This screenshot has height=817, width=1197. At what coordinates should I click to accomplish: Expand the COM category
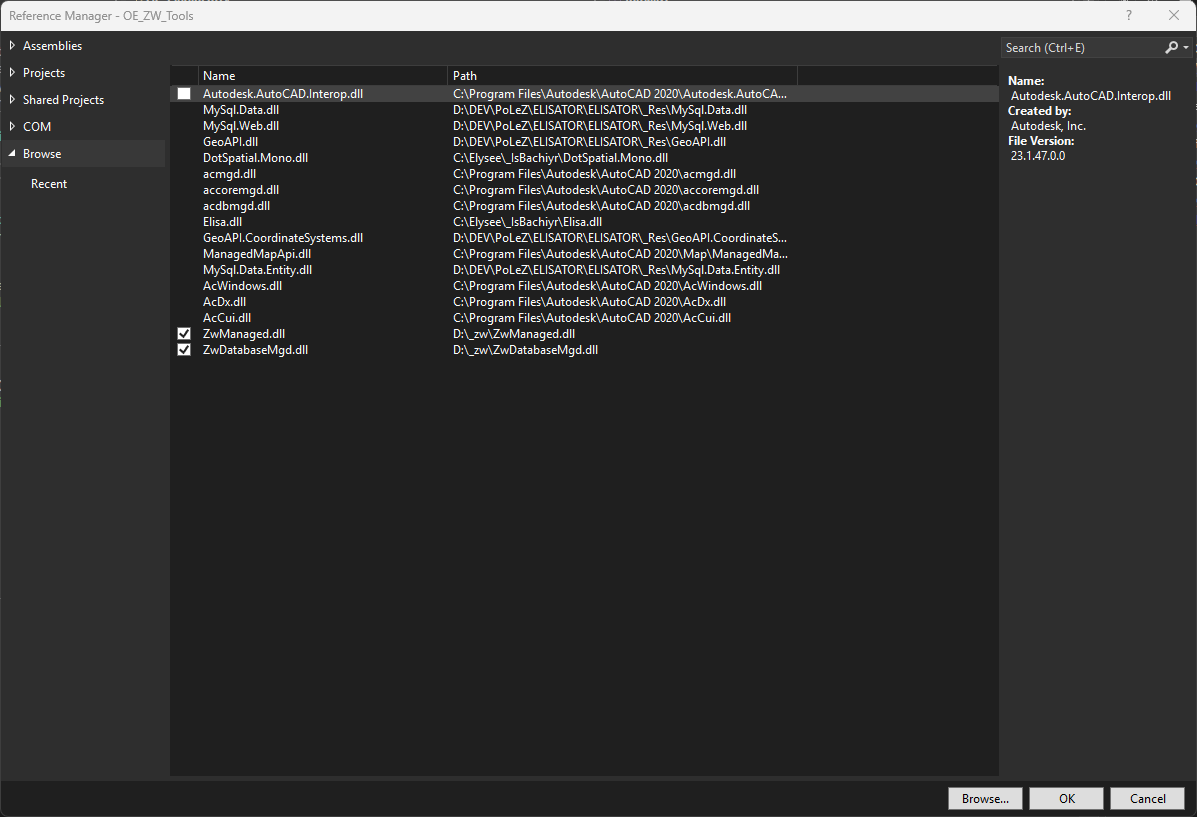click(x=12, y=126)
